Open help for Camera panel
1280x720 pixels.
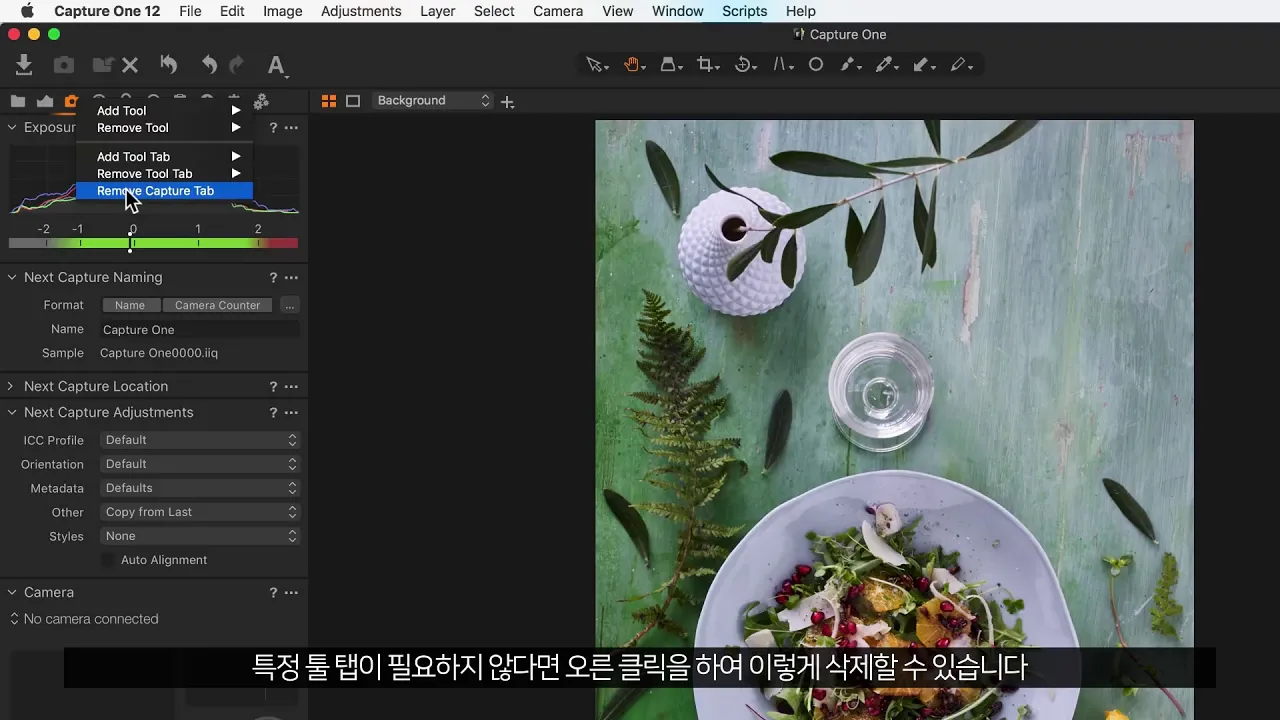point(273,593)
